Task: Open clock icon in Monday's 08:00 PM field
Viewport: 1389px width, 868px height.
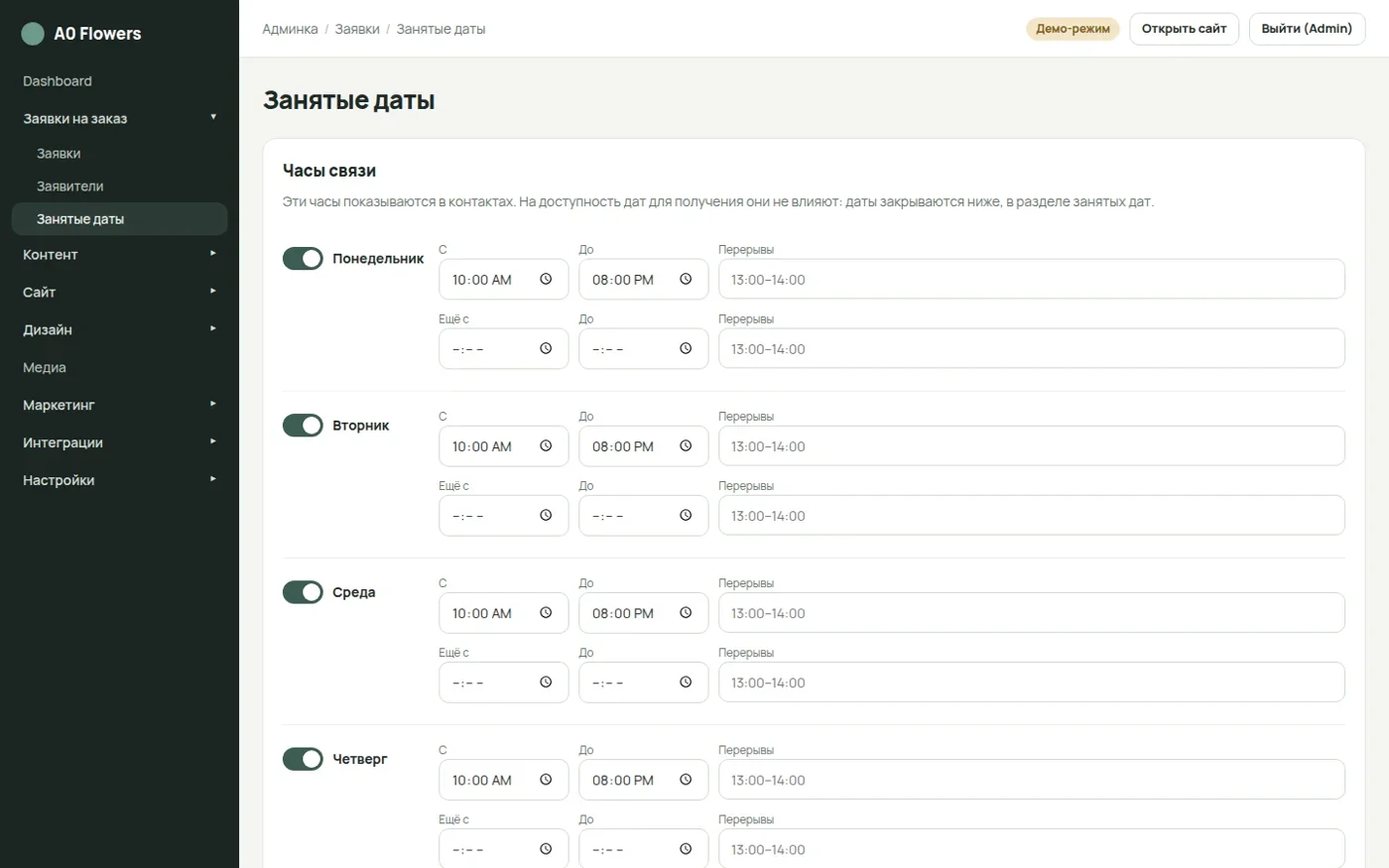Action: point(686,280)
